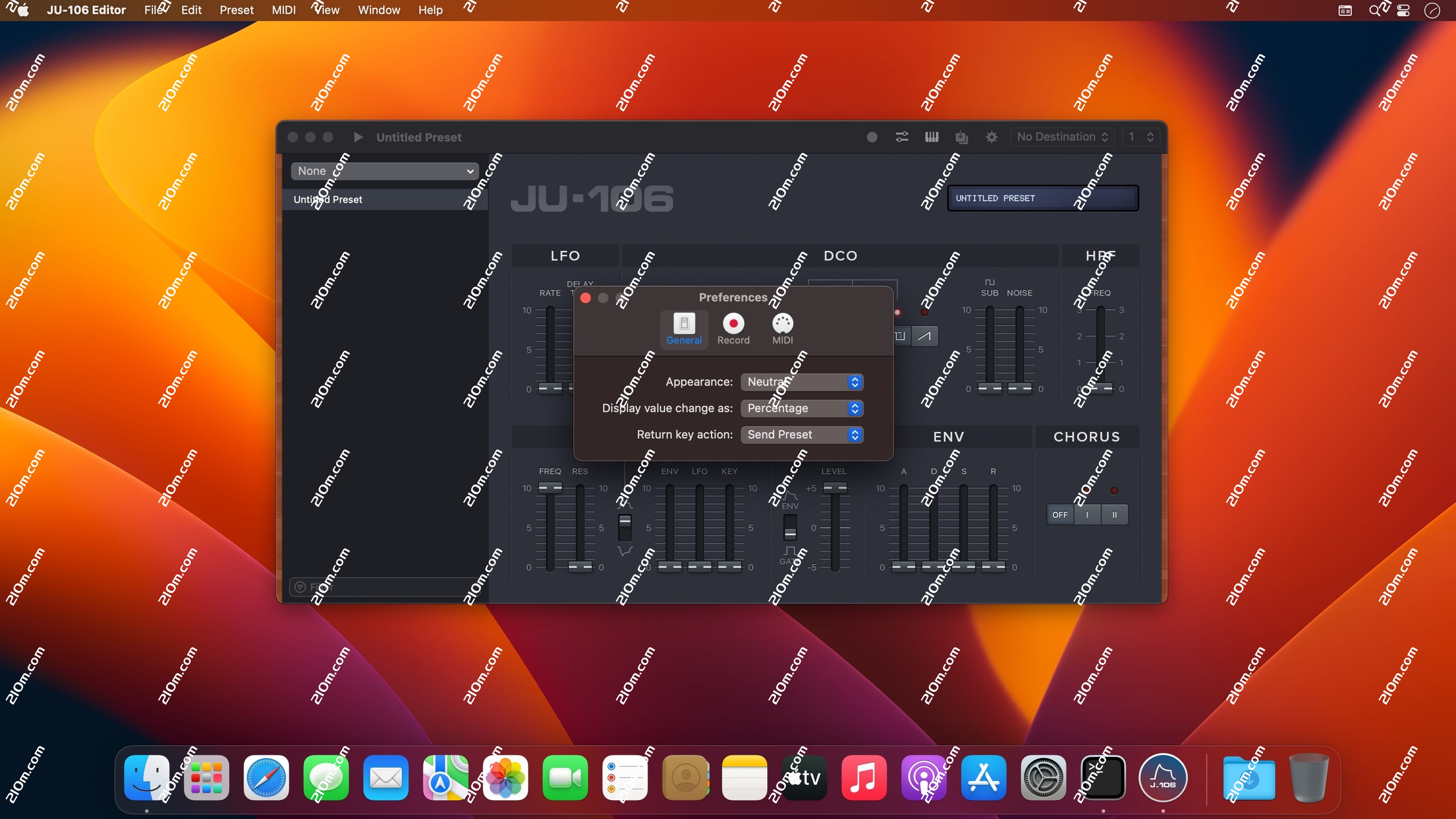Open the Return key action dropdown
The width and height of the screenshot is (1456, 819).
click(x=801, y=435)
